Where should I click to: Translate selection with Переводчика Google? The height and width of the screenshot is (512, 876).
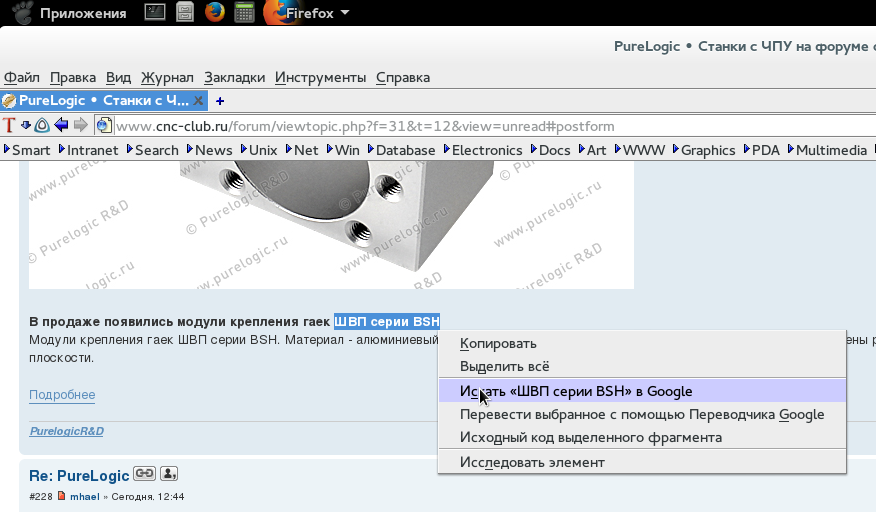[x=642, y=414]
